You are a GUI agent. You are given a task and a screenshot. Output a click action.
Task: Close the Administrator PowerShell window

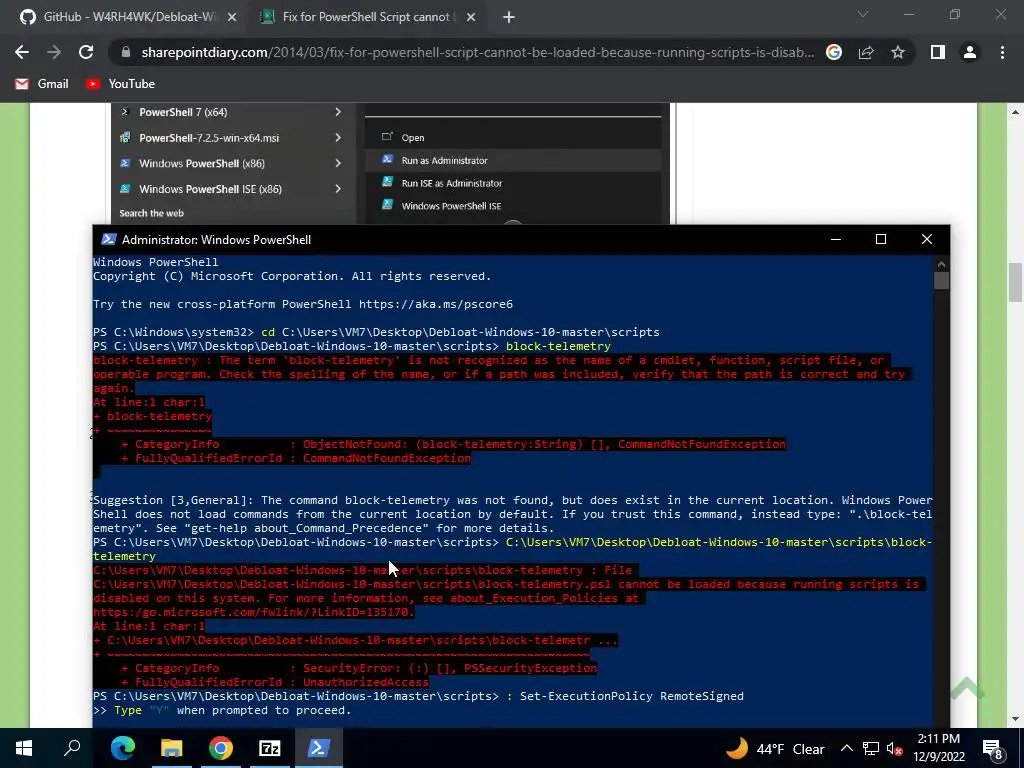(926, 239)
